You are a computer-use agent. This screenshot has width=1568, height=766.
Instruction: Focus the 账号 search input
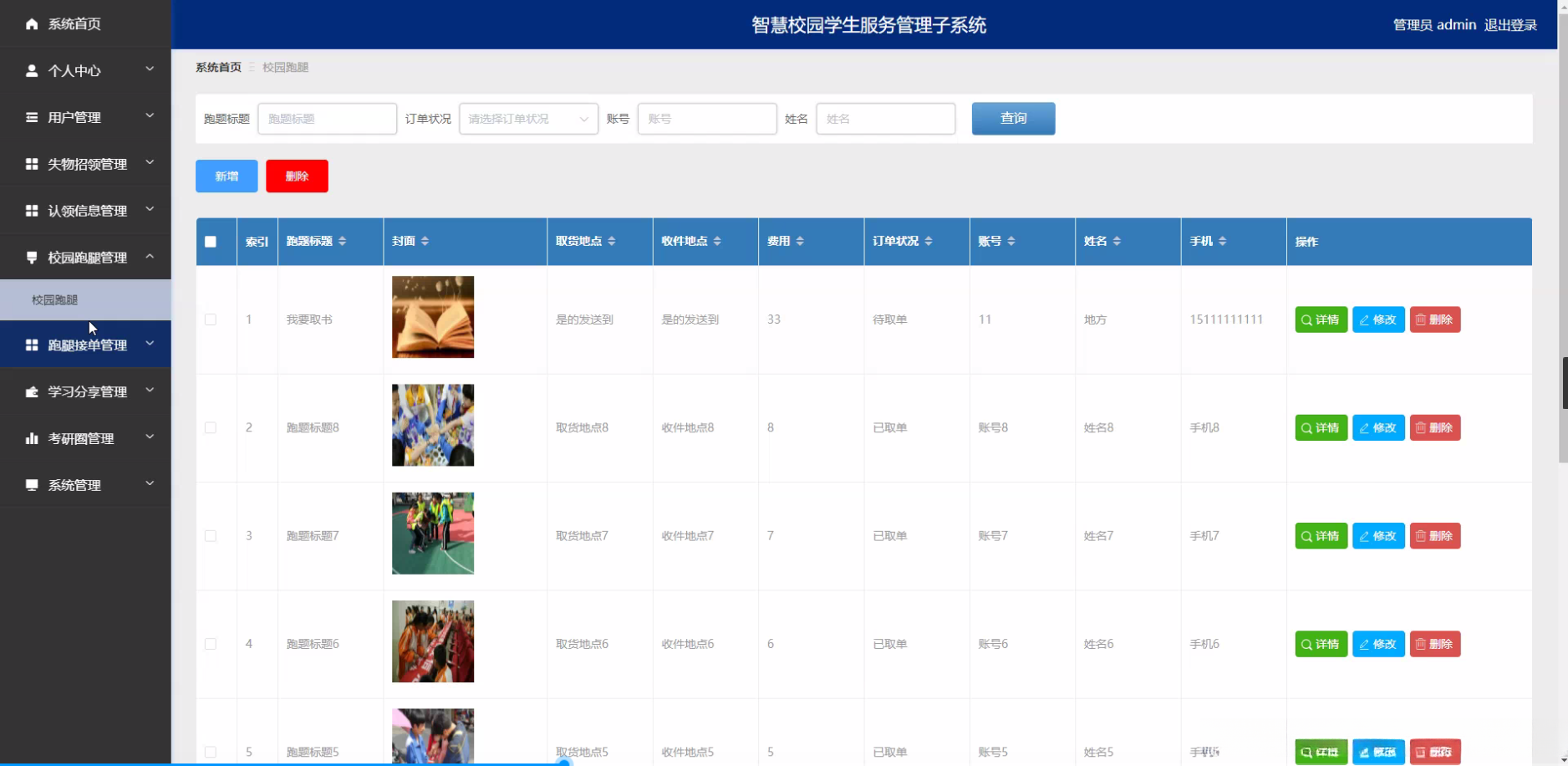707,119
